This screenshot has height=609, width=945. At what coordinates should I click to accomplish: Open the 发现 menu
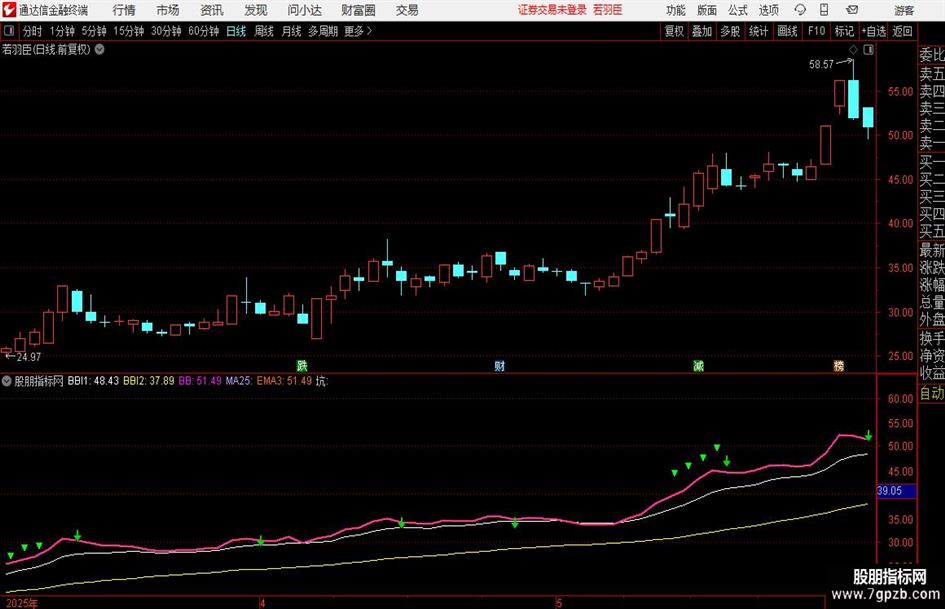256,10
